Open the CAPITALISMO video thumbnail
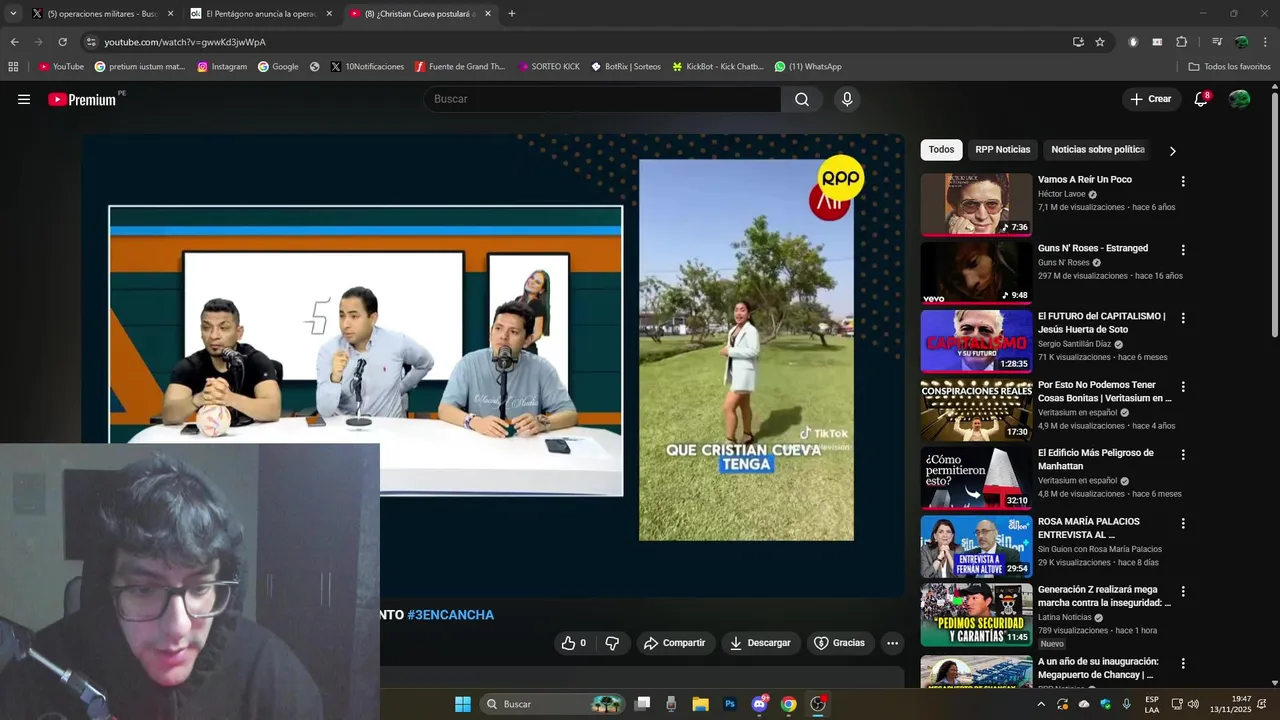1280x720 pixels. click(x=976, y=341)
